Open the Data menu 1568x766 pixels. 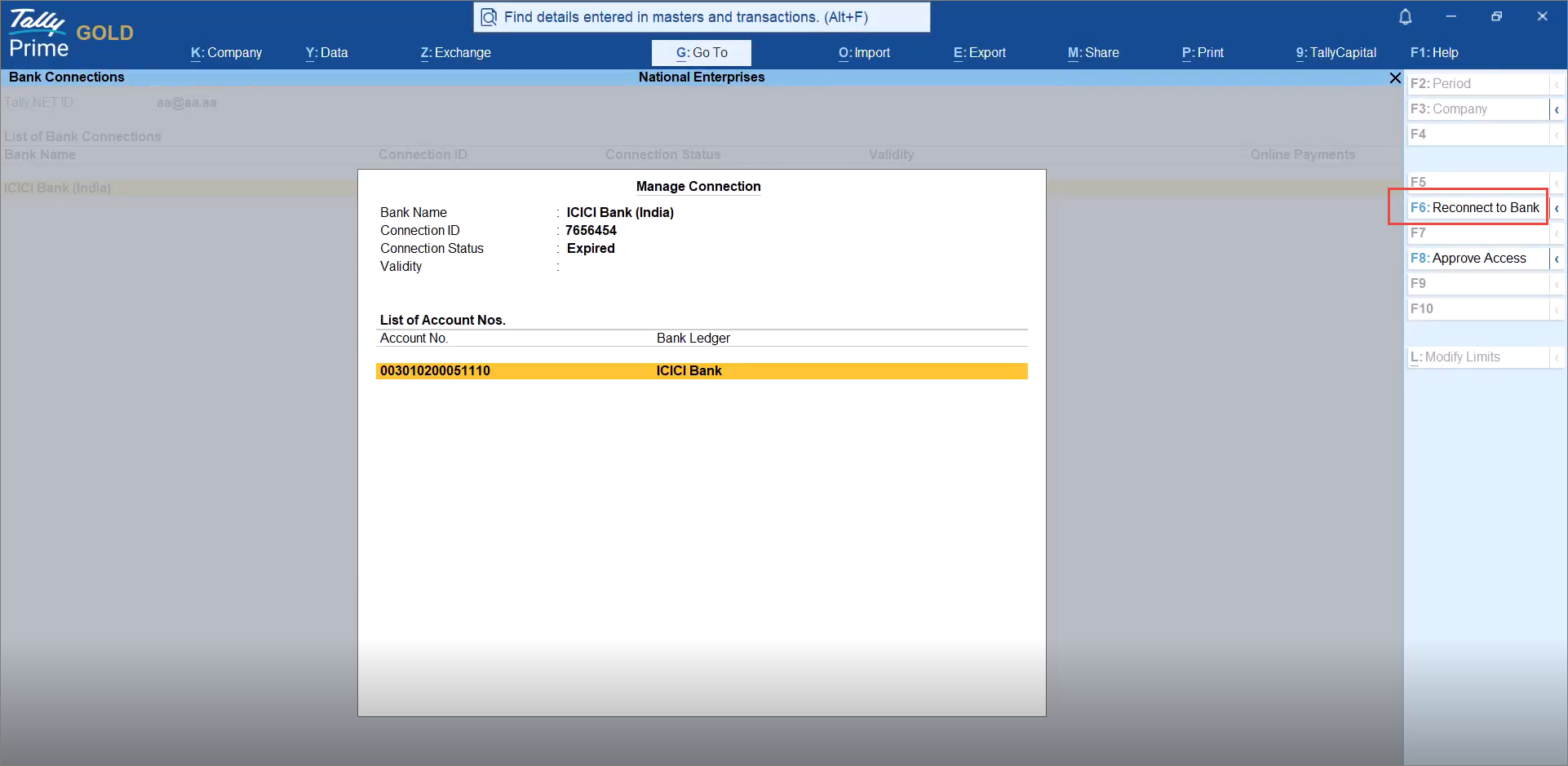(326, 52)
